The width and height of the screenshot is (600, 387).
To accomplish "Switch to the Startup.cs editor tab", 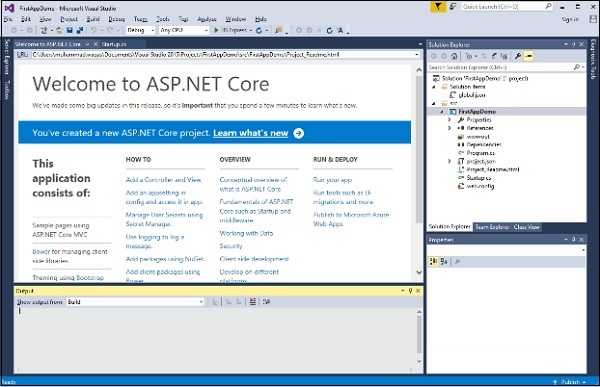I will pyautogui.click(x=114, y=44).
